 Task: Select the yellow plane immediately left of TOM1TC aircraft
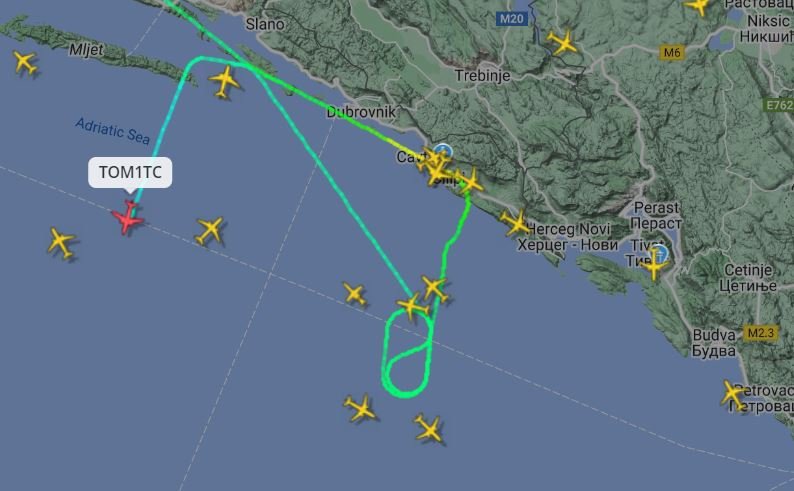[x=61, y=242]
